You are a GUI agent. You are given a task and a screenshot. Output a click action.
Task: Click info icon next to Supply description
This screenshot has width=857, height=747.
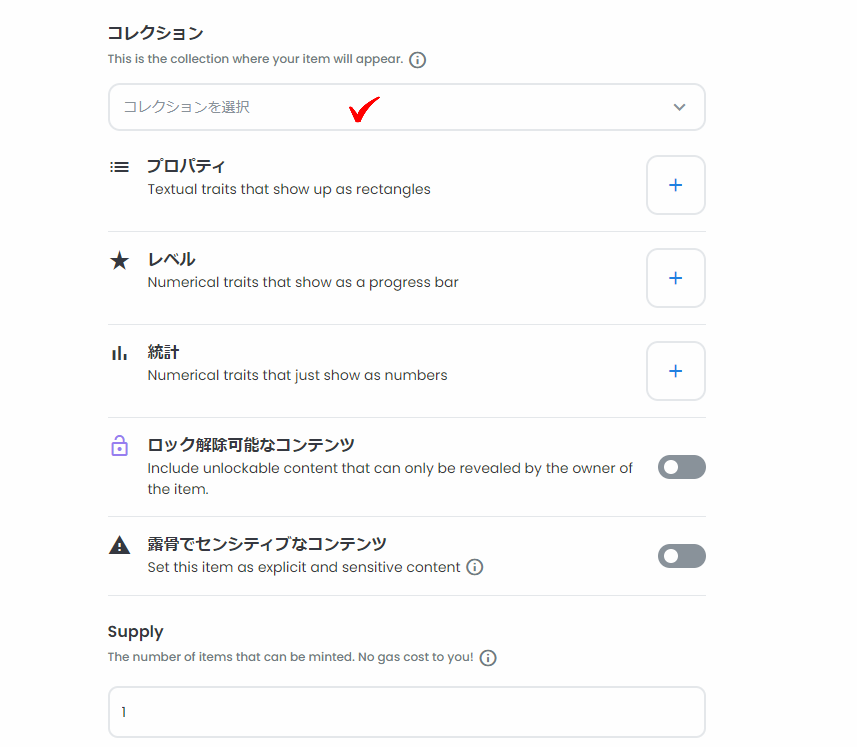coord(488,657)
